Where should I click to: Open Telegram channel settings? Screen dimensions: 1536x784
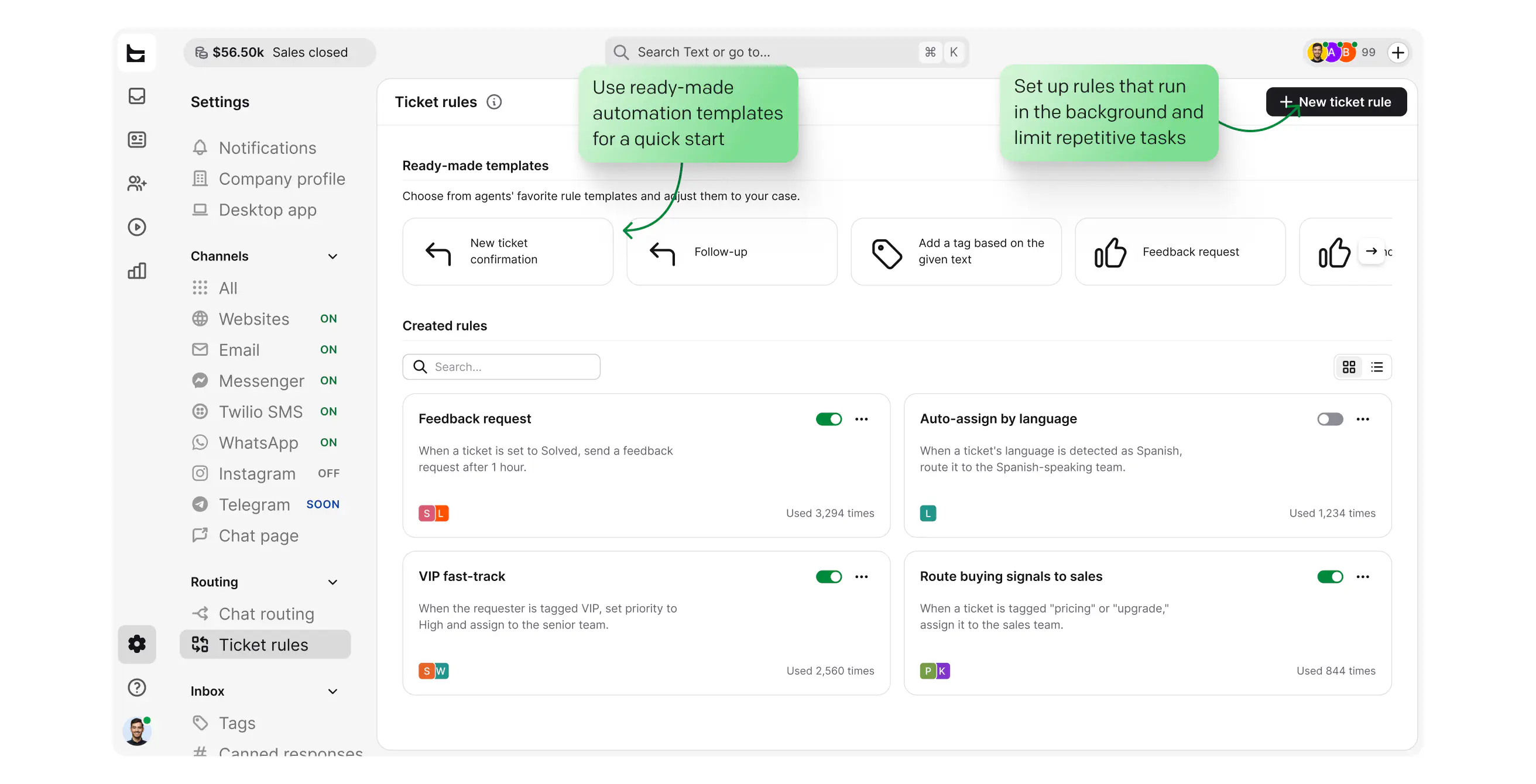pos(265,505)
